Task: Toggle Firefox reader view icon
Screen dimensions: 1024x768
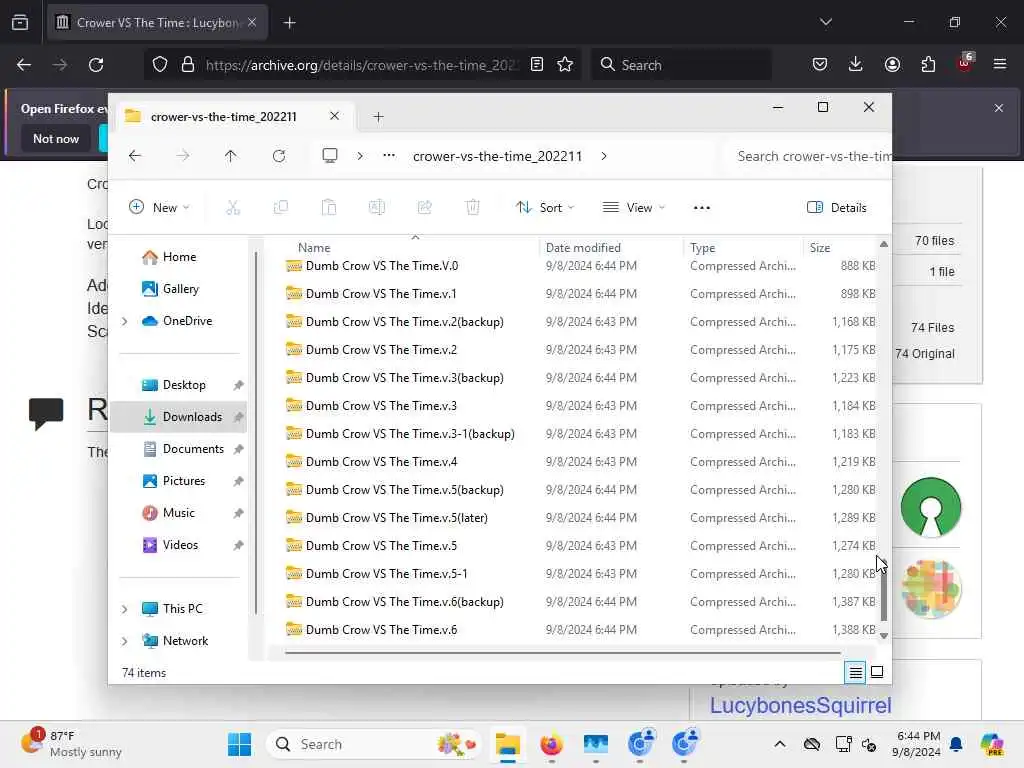Action: 537,65
